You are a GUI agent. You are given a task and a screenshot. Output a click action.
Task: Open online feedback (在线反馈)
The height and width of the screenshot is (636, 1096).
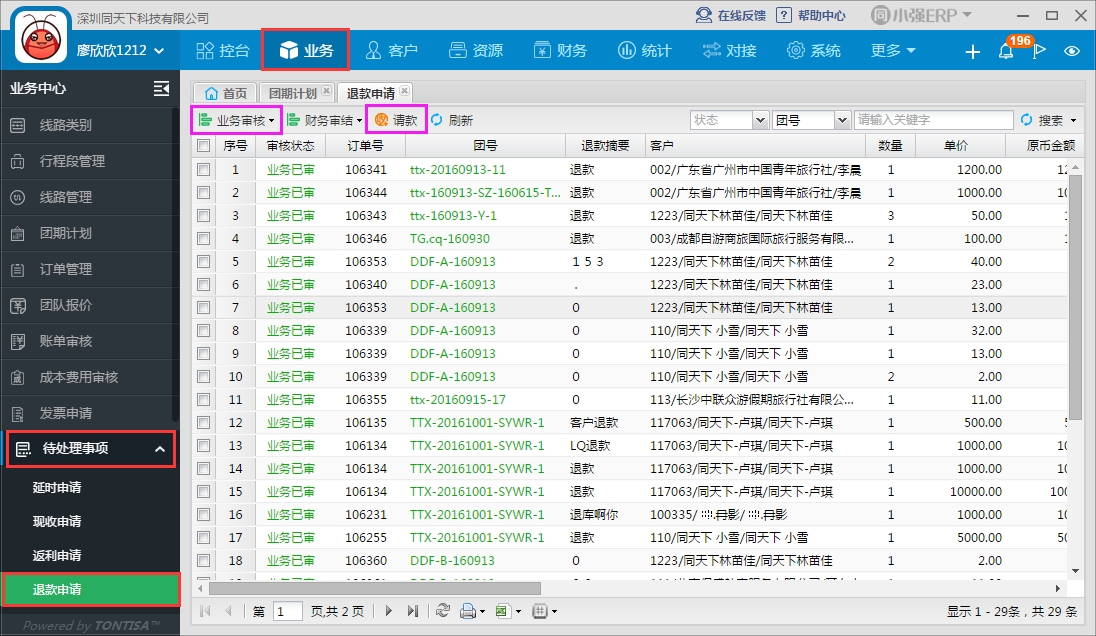(730, 15)
